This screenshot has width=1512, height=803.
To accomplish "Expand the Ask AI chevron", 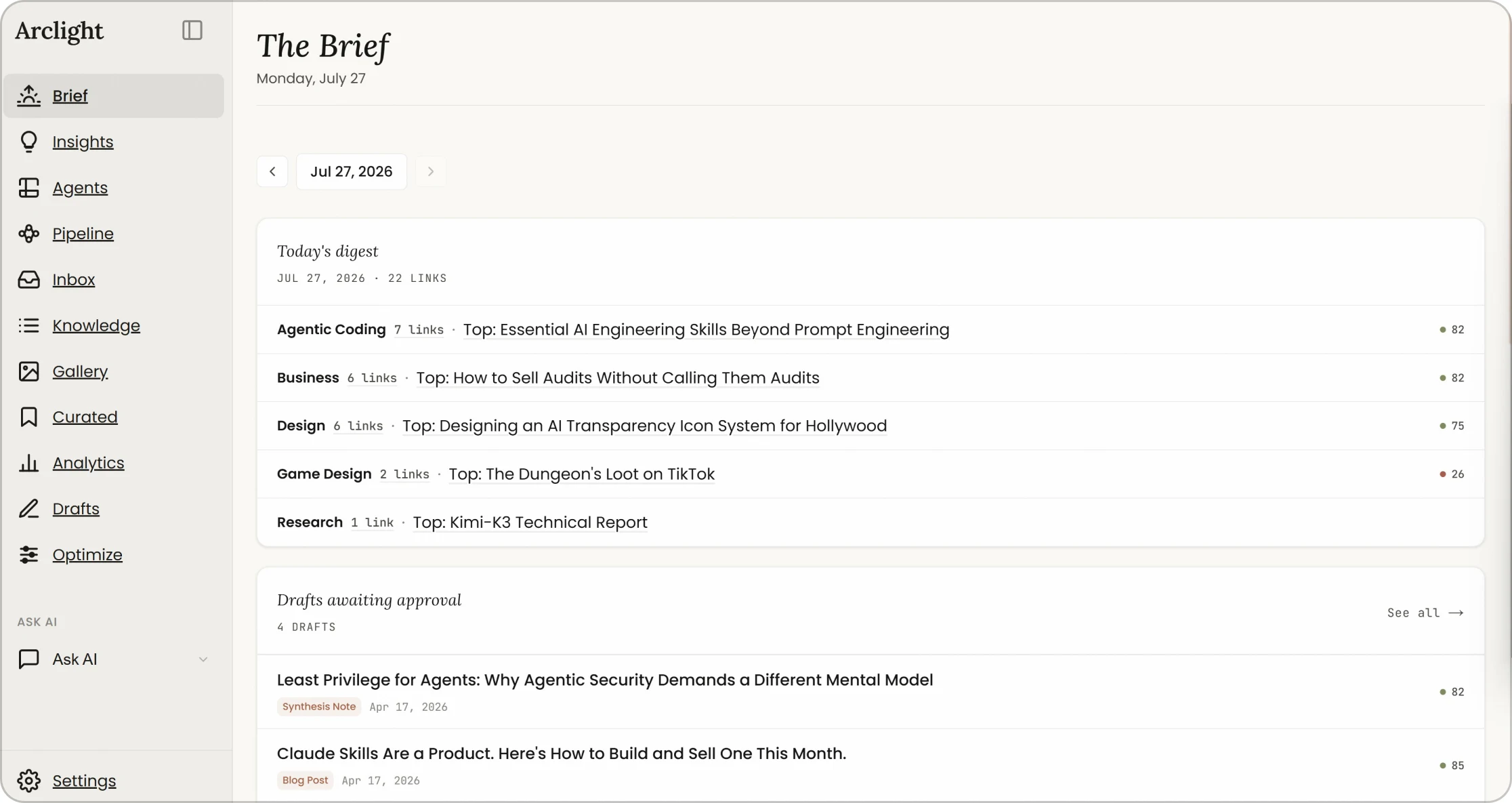I will (x=203, y=659).
